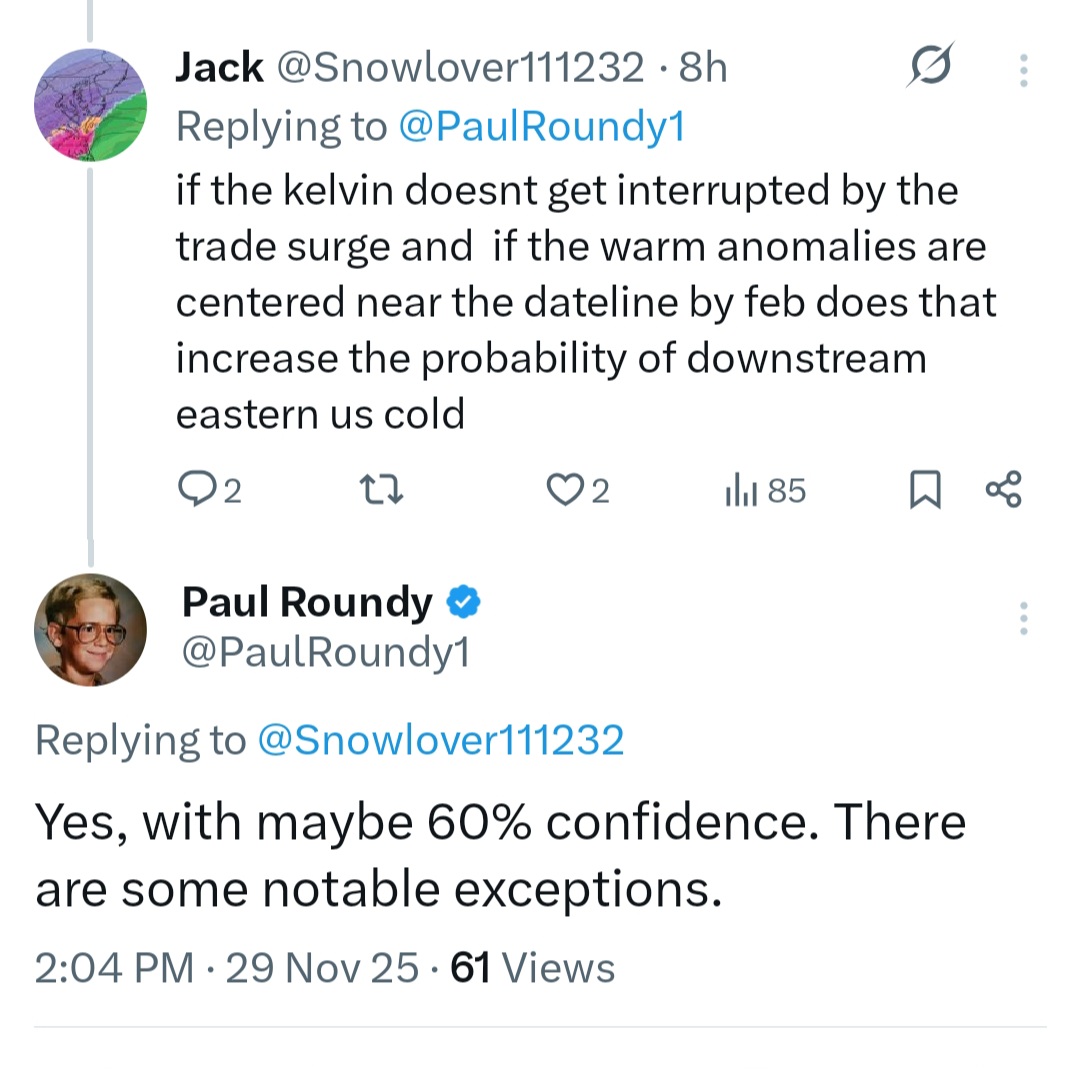Click Paul Roundy's verified badge
Image resolution: width=1080 pixels, height=1069 pixels.
[x=462, y=602]
